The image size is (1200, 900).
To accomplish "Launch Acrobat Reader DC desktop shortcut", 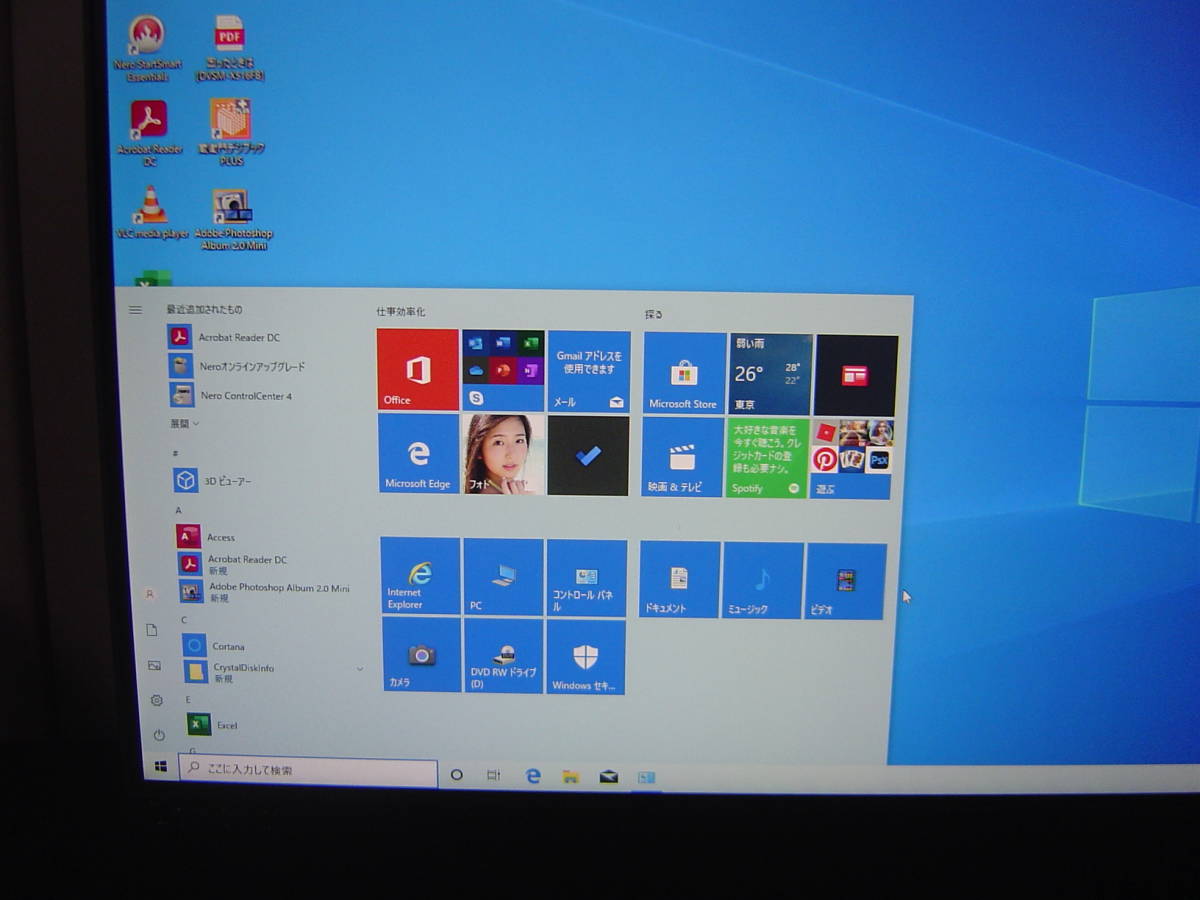I will pos(149,133).
